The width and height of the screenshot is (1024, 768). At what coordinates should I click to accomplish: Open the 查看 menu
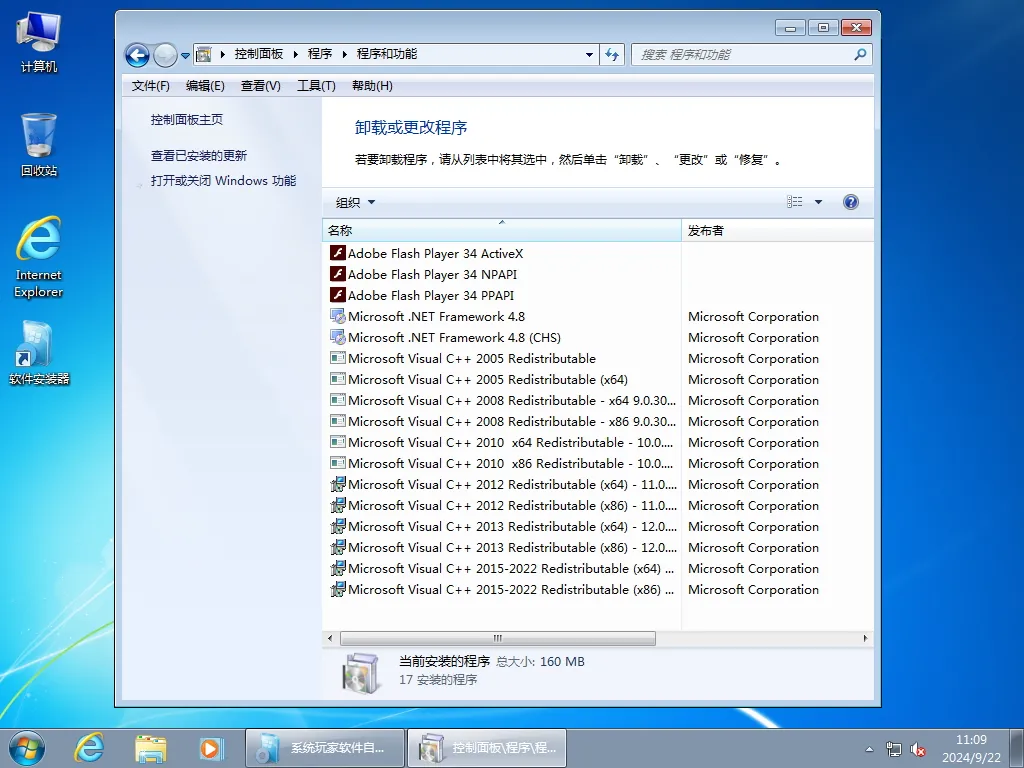tap(259, 85)
